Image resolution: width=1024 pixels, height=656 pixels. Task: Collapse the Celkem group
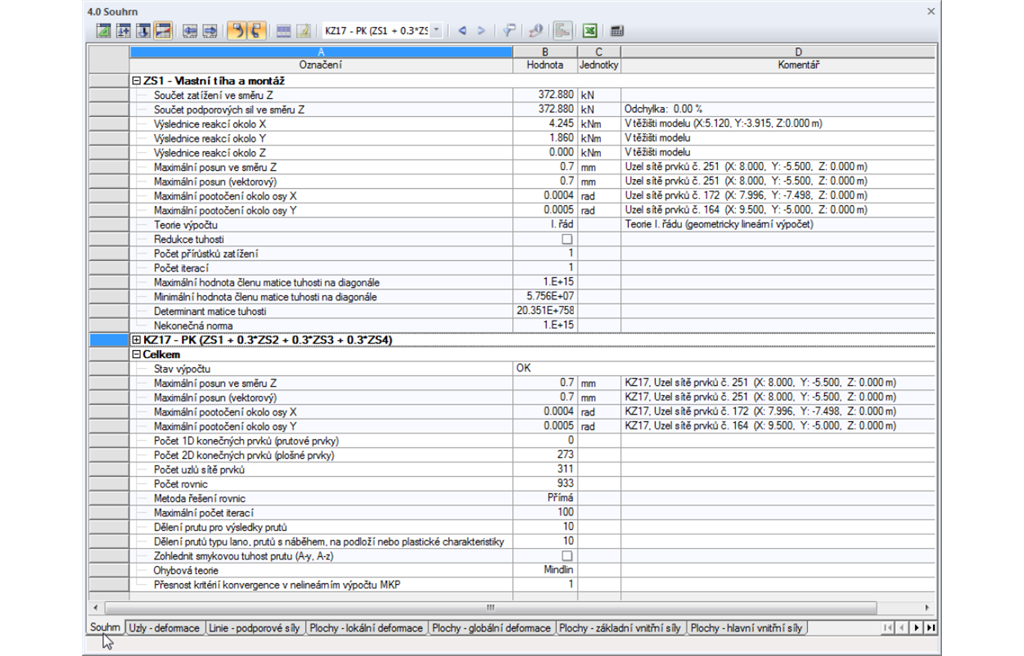click(x=136, y=354)
